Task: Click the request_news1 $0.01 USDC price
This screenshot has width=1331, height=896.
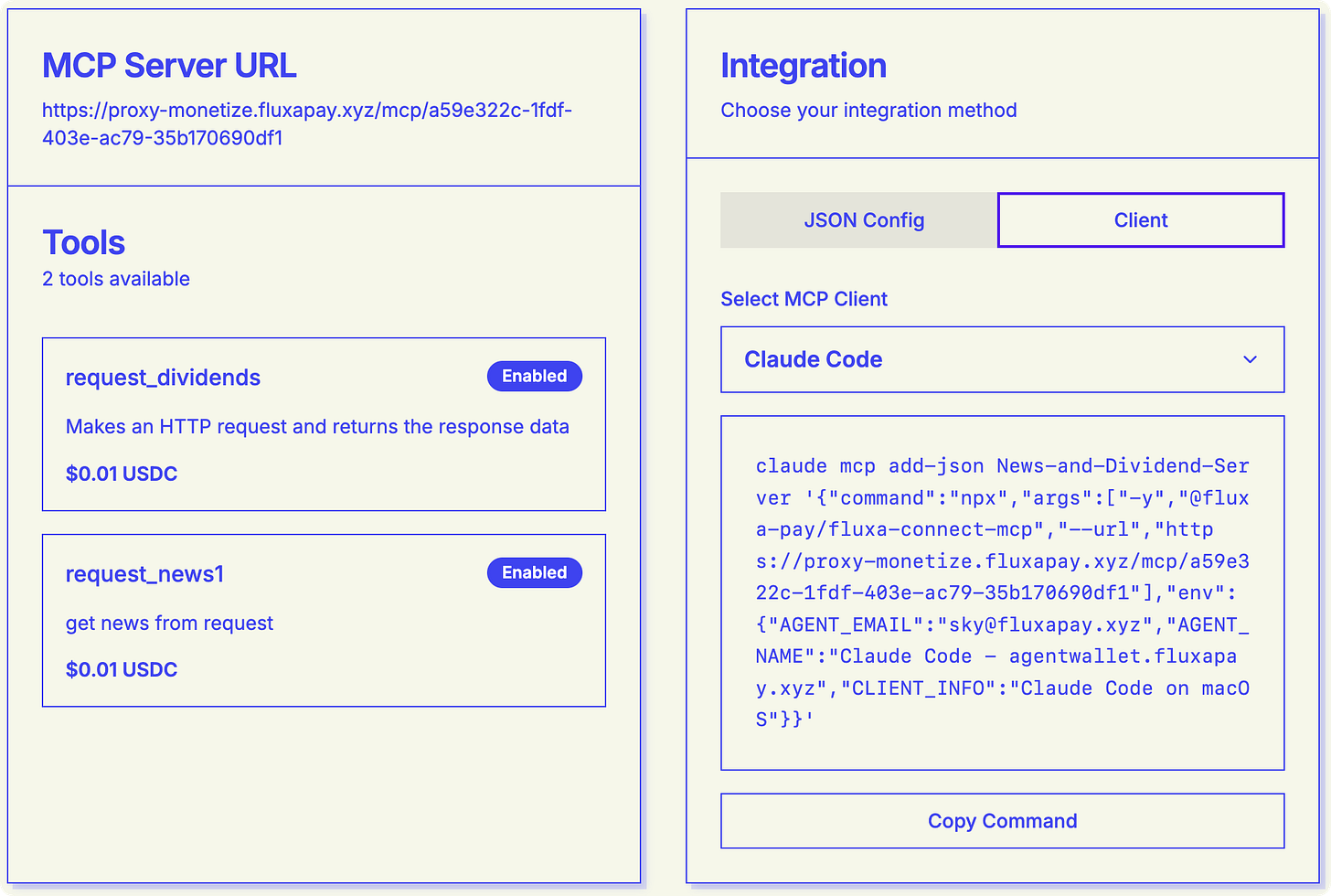Action: [122, 669]
